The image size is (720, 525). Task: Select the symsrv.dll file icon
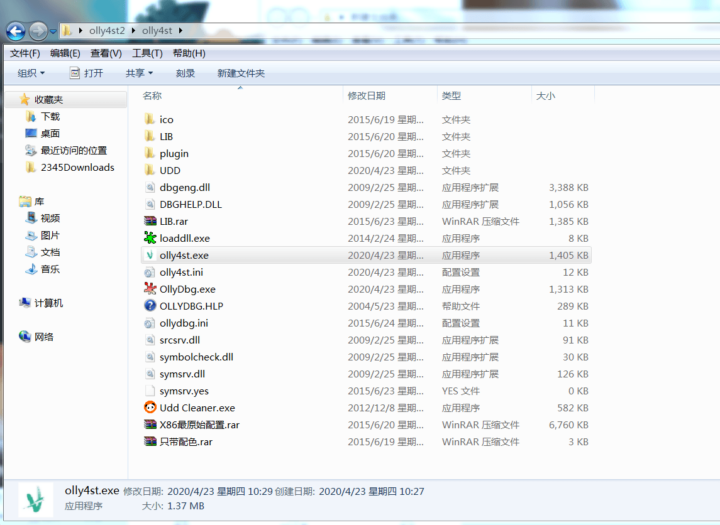coord(150,374)
